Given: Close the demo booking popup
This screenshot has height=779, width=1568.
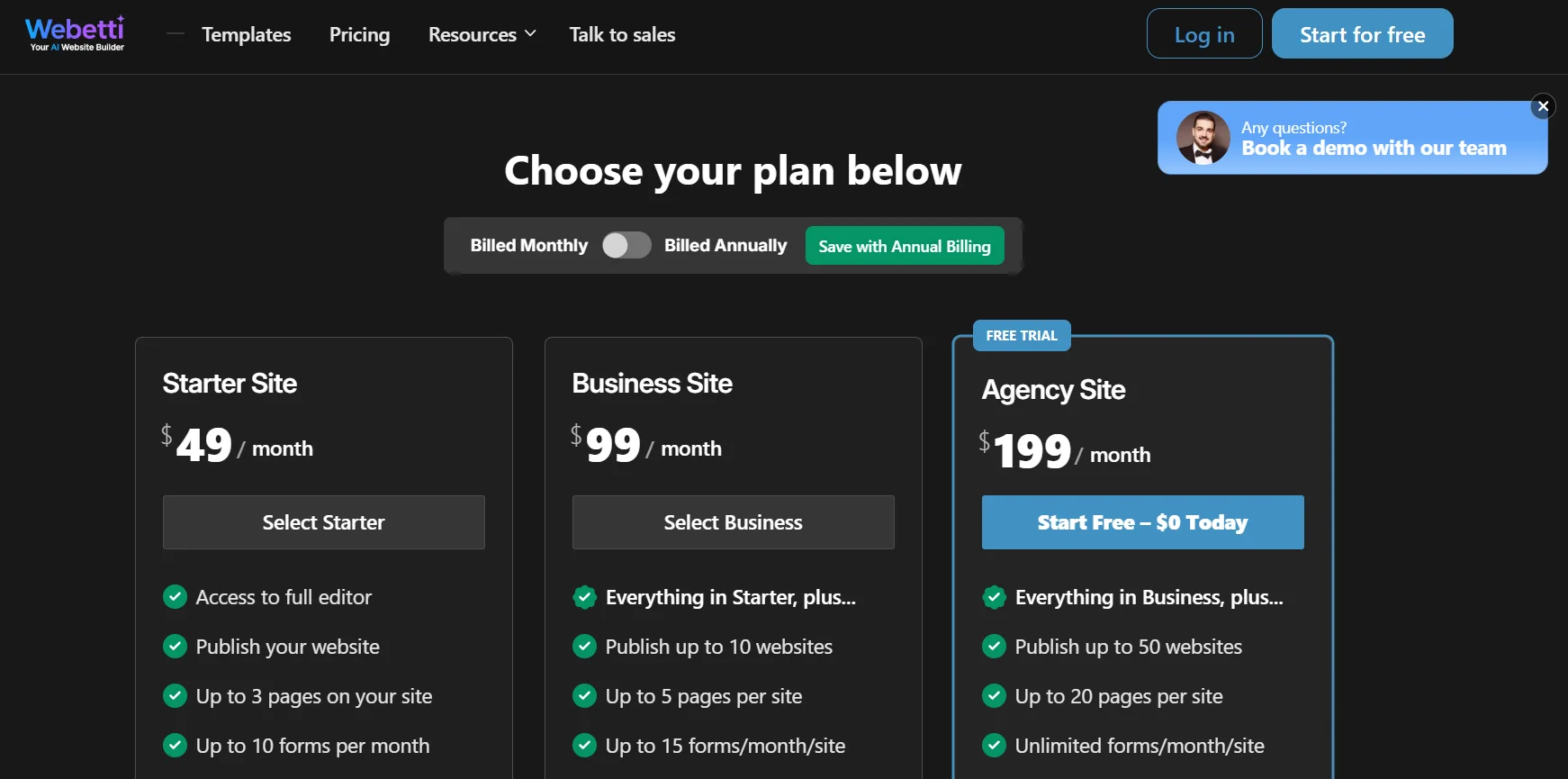Looking at the screenshot, I should point(1543,106).
